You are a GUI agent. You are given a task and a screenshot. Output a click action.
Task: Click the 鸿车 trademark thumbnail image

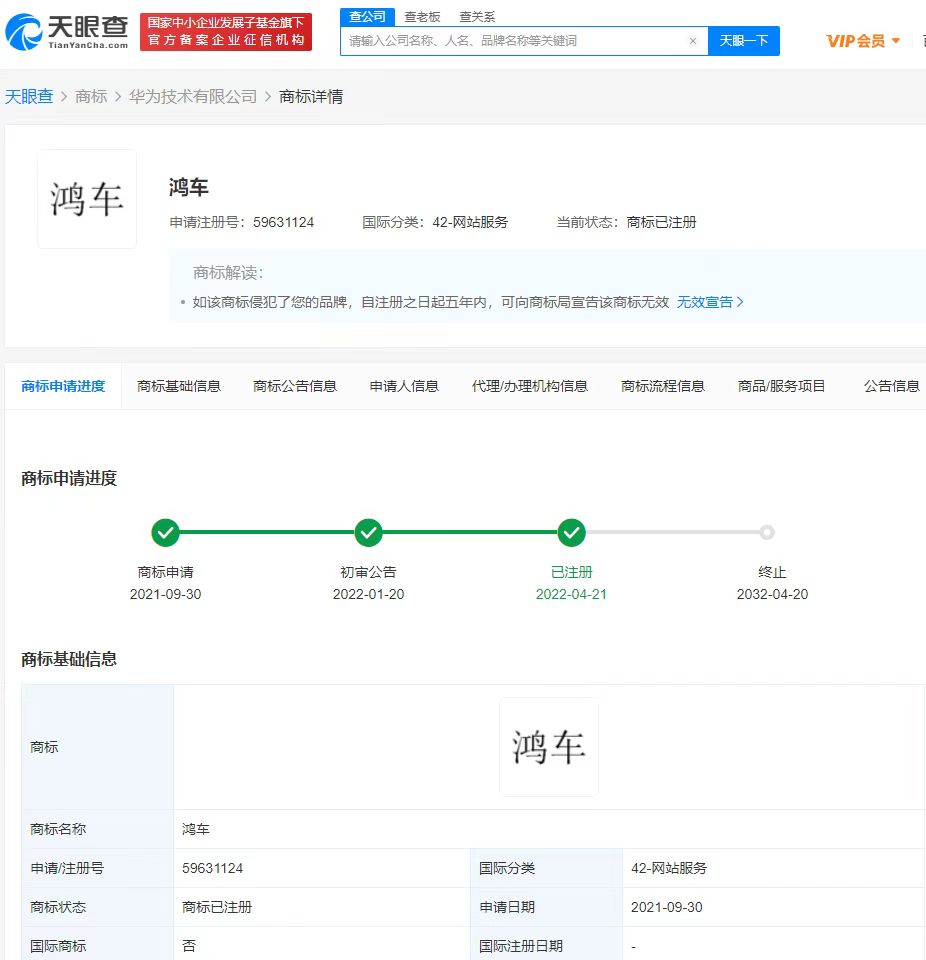click(86, 199)
